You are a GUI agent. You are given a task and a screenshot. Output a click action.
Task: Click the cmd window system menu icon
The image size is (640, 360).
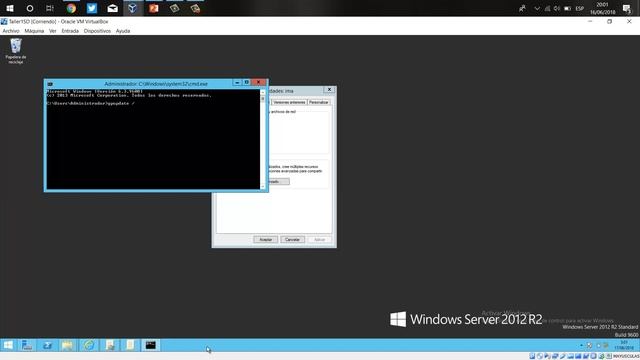coord(50,84)
